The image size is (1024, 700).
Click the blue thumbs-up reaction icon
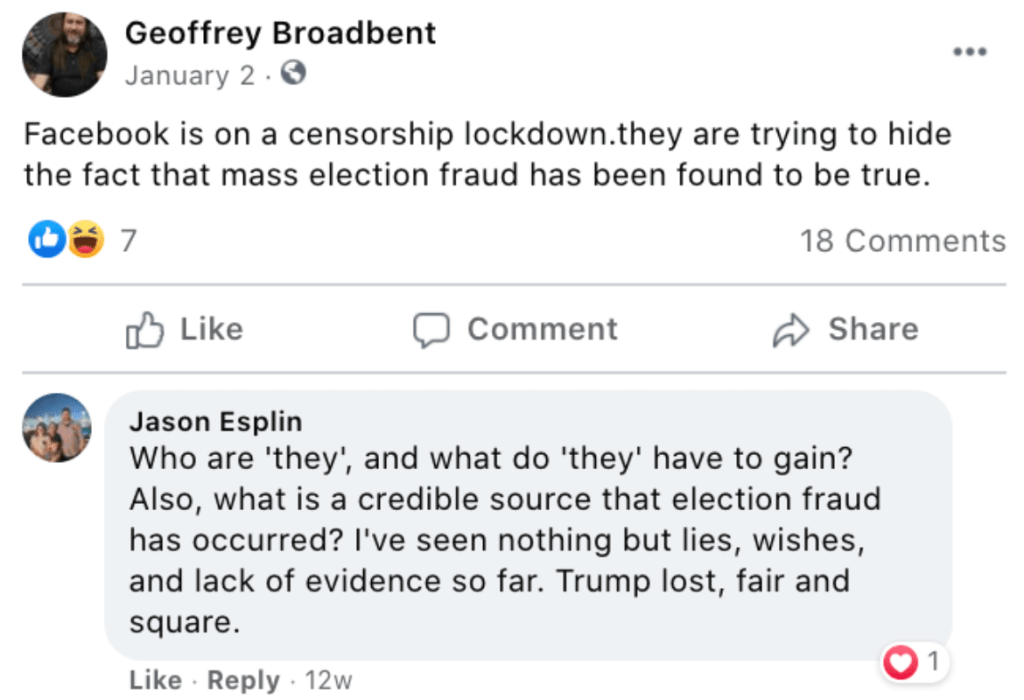(x=47, y=240)
